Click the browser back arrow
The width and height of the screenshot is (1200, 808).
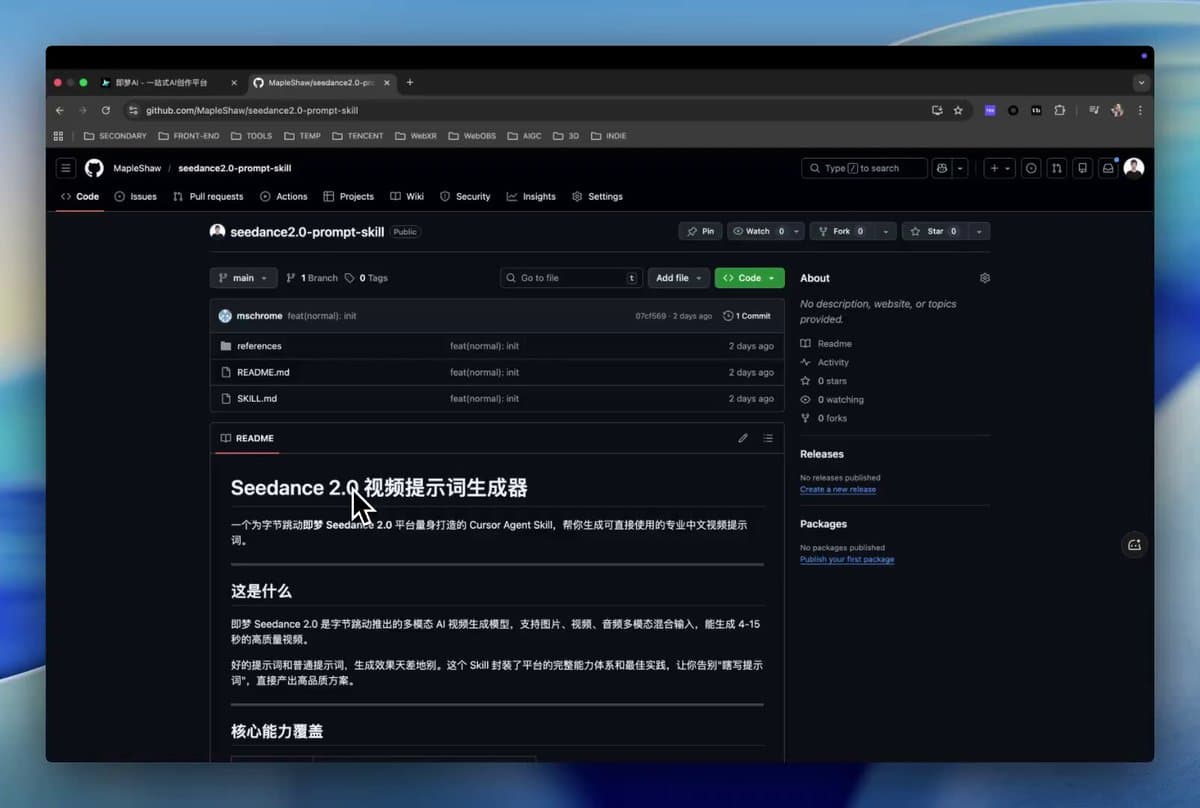[60, 110]
